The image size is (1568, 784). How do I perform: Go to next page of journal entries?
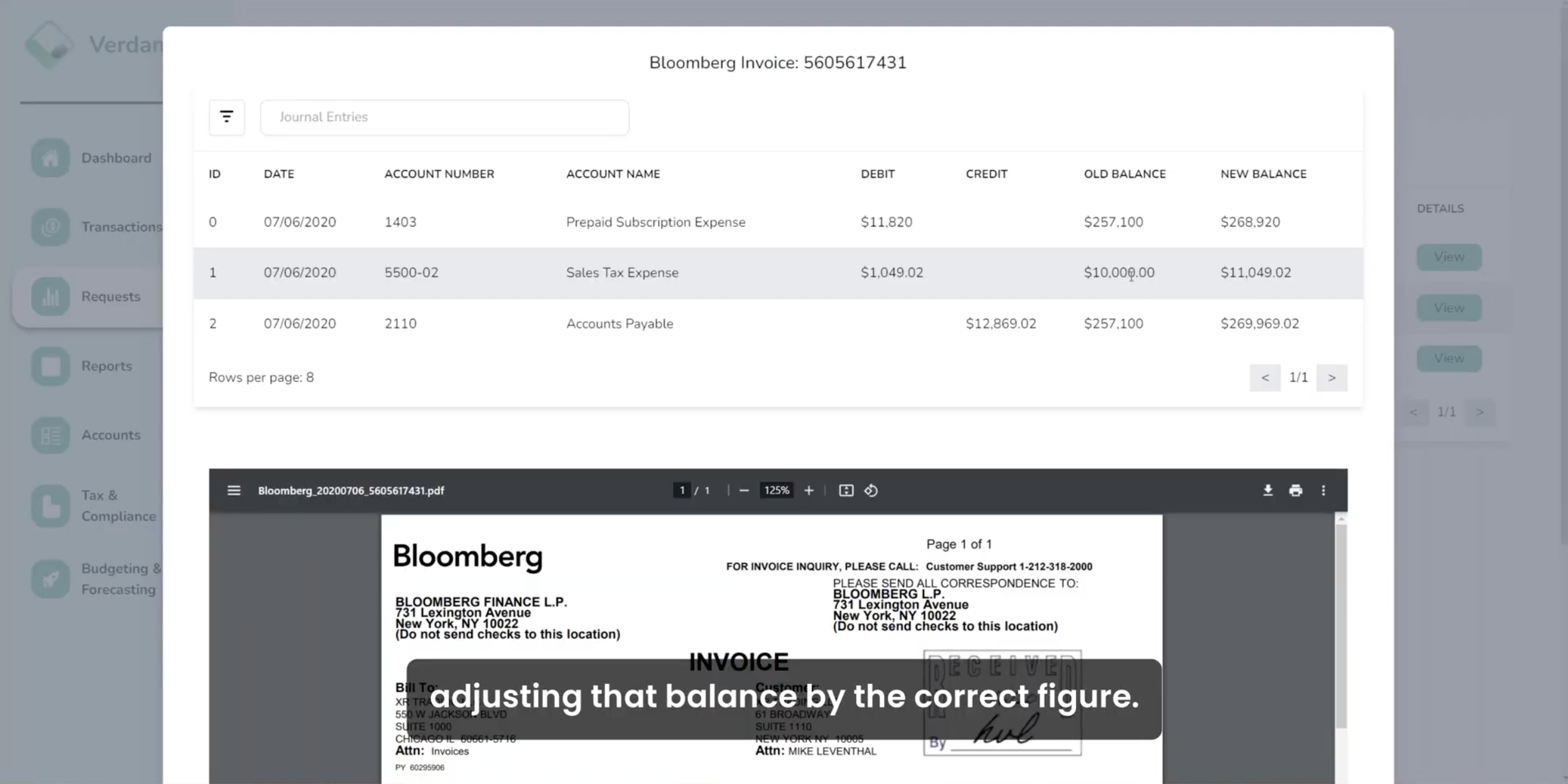(1332, 378)
